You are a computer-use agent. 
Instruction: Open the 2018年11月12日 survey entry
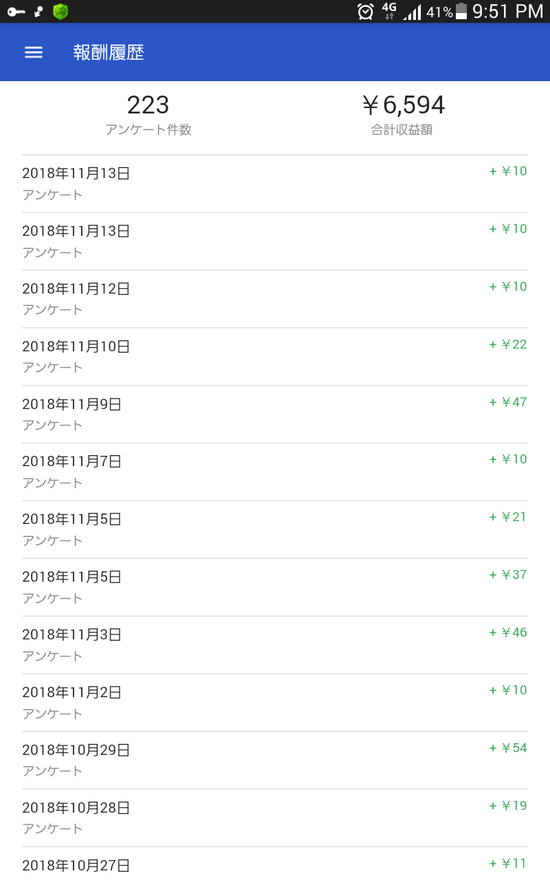pyautogui.click(x=275, y=299)
